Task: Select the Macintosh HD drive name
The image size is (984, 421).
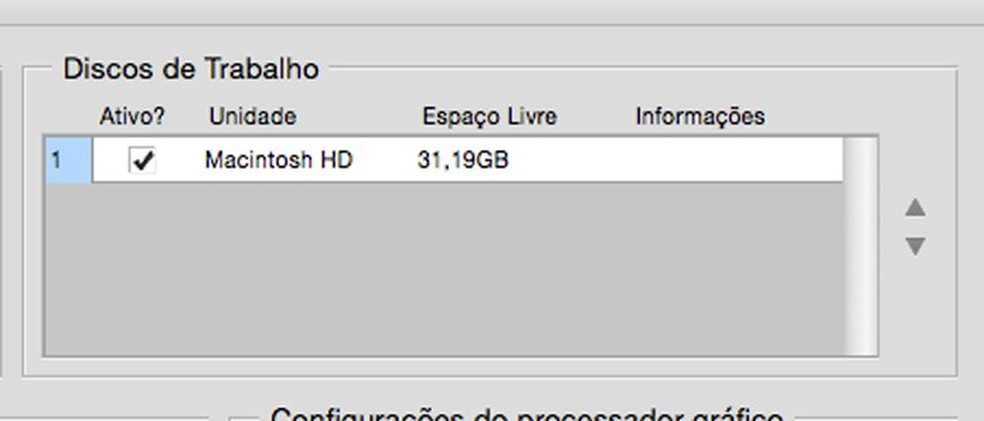Action: [279, 161]
